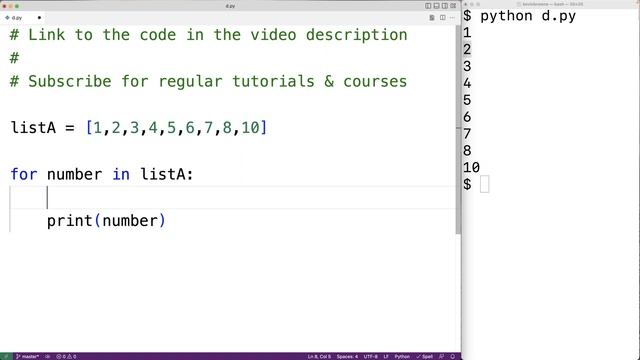
Task: Toggle panel layout icon in title bar
Action: tap(436, 6)
